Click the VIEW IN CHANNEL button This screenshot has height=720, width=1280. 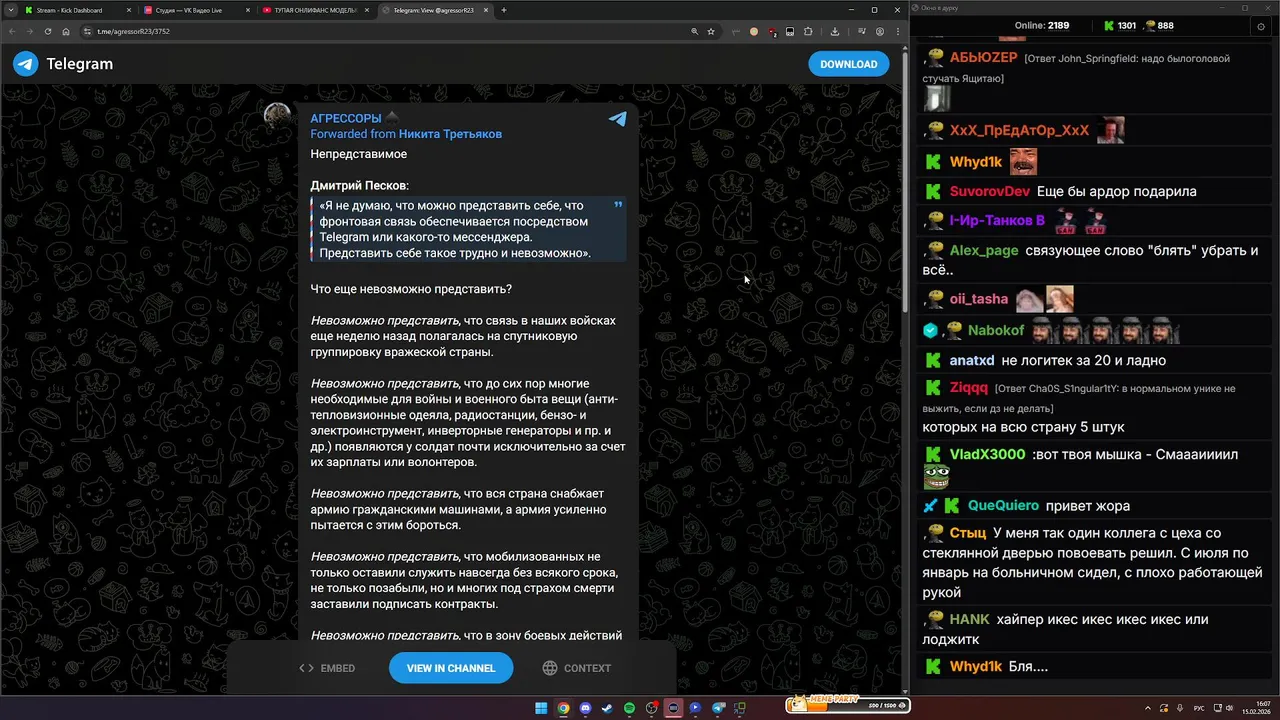pyautogui.click(x=451, y=668)
